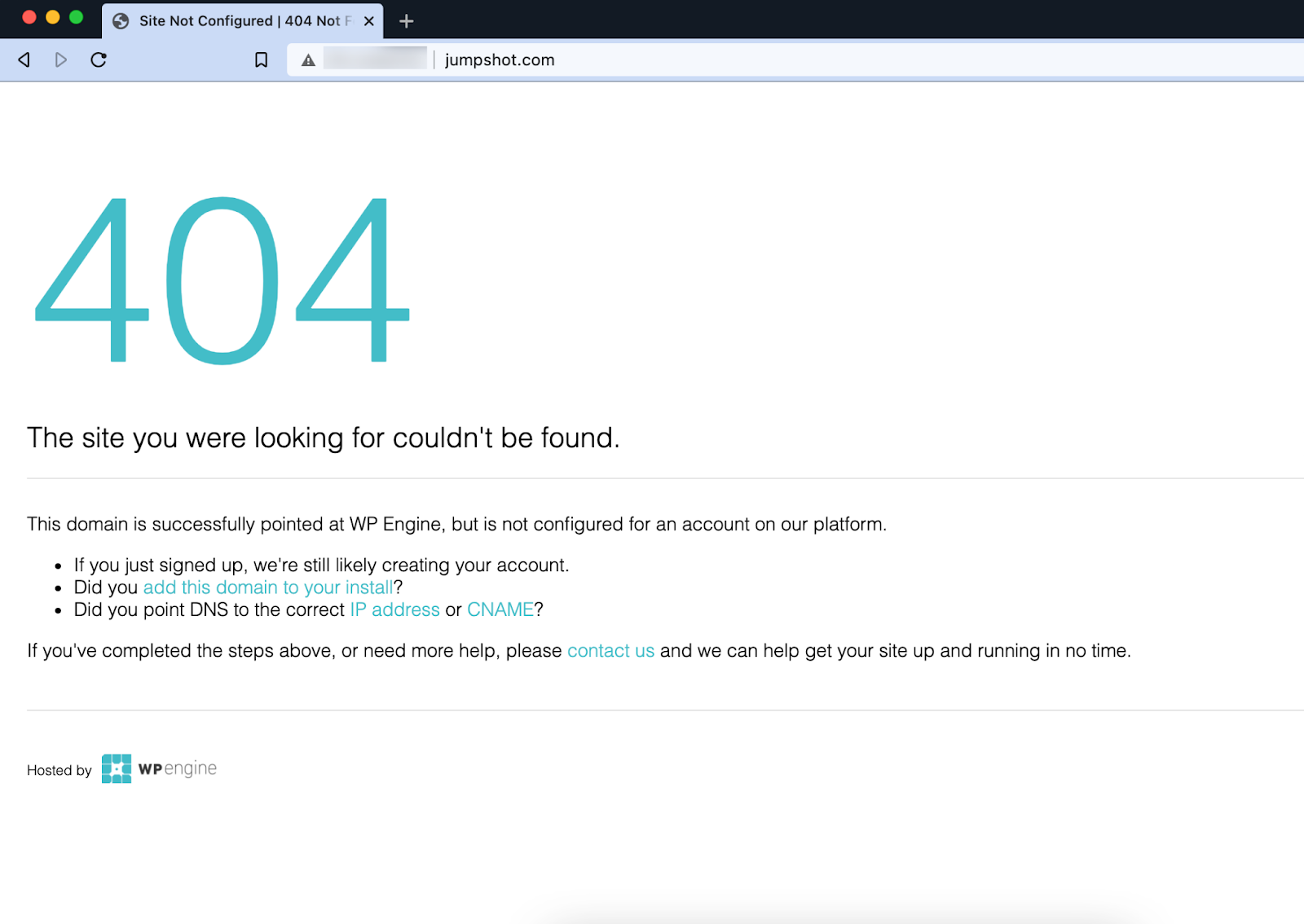Click 'The site you were looking for' text
The height and width of the screenshot is (924, 1304).
324,438
